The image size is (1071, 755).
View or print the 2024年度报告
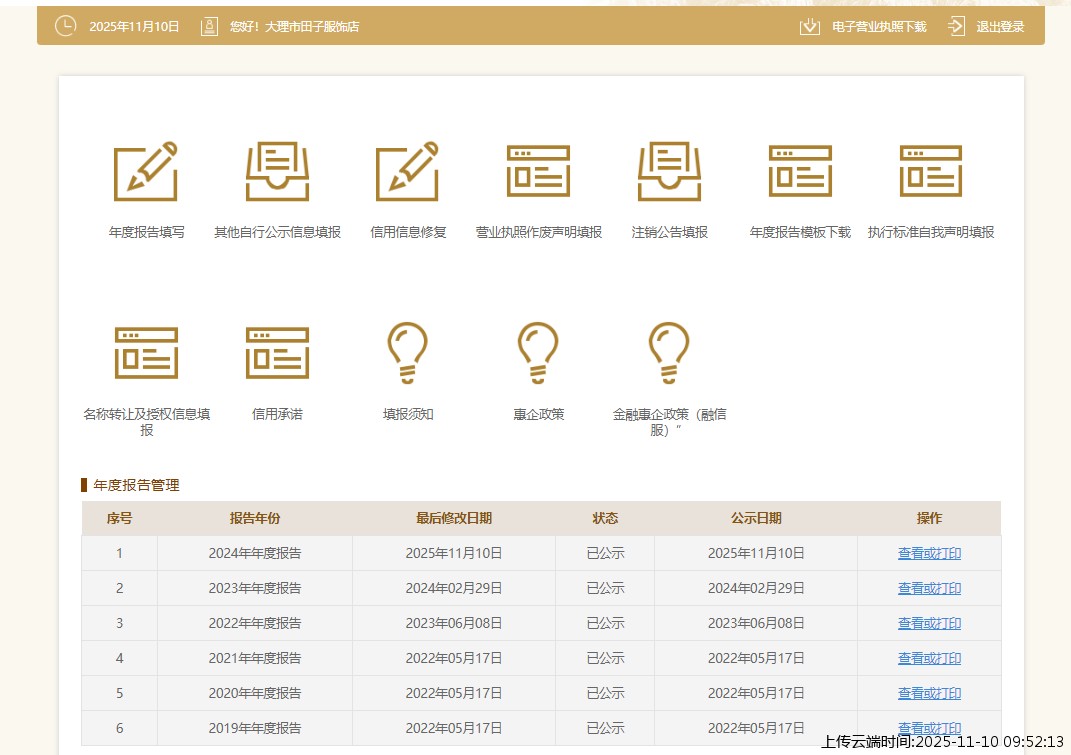click(x=929, y=553)
